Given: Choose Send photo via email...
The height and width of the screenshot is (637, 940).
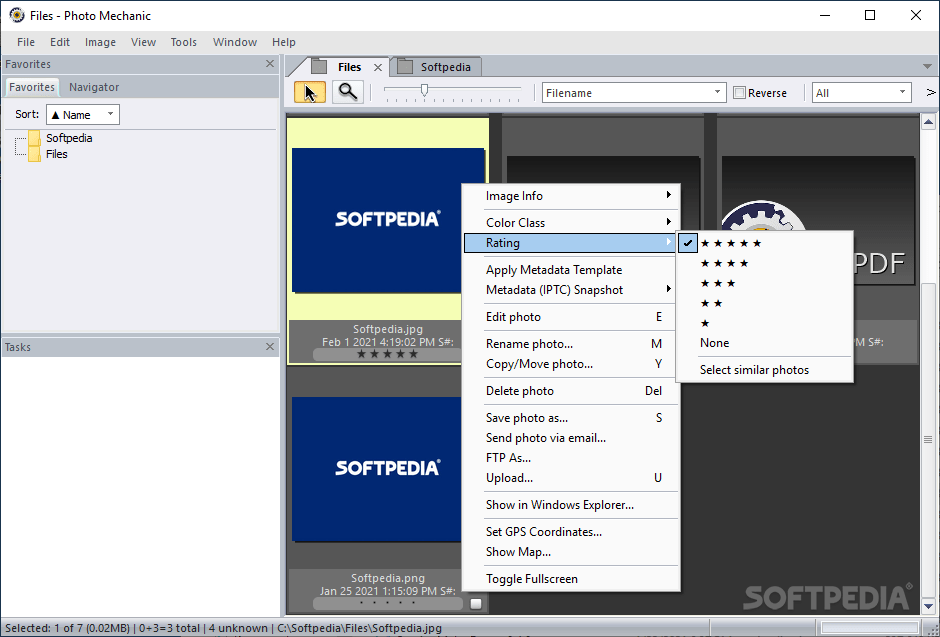Looking at the screenshot, I should point(571,438).
